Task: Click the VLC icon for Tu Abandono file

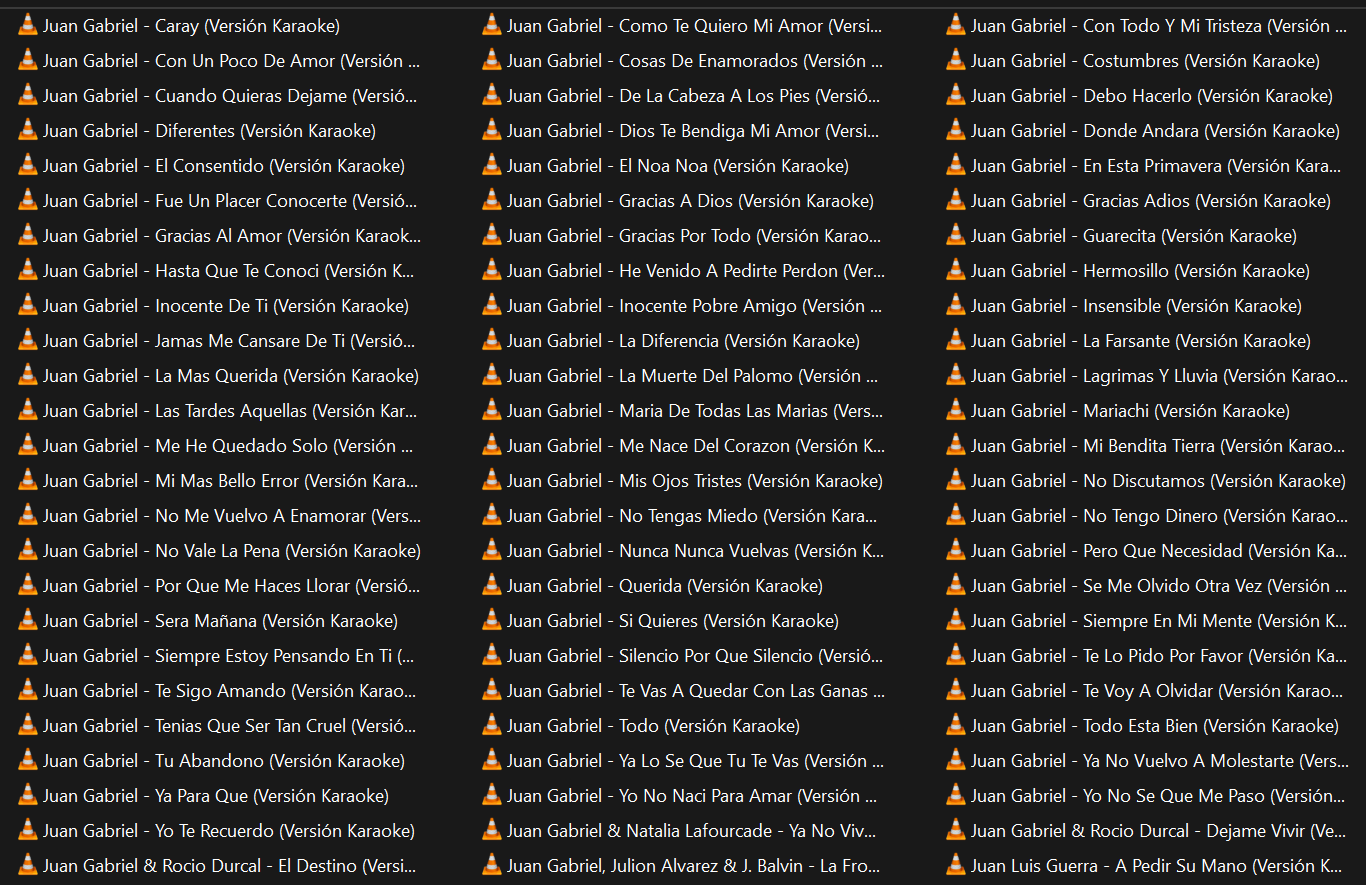Action: coord(28,761)
